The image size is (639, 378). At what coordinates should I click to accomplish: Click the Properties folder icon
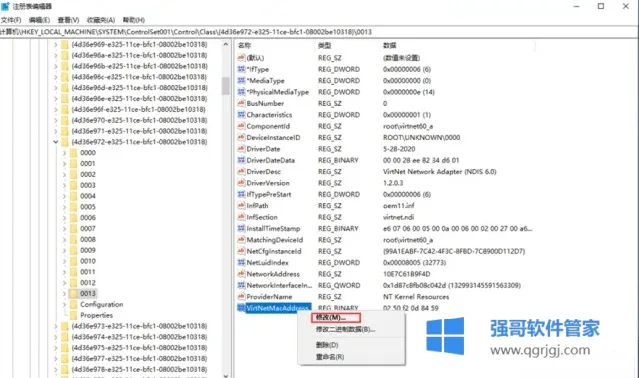pyautogui.click(x=73, y=315)
